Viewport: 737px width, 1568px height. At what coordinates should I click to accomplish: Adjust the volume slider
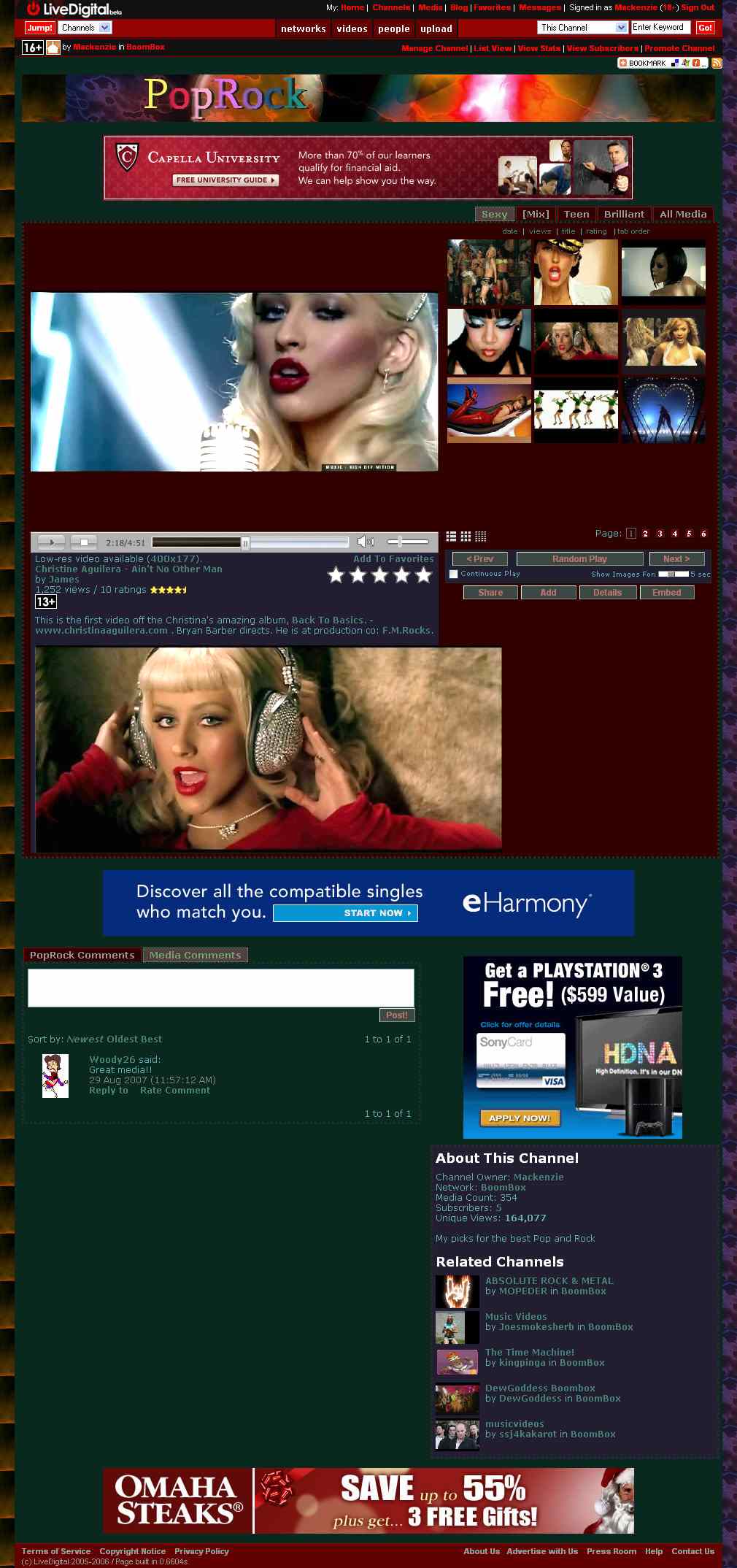[x=408, y=542]
